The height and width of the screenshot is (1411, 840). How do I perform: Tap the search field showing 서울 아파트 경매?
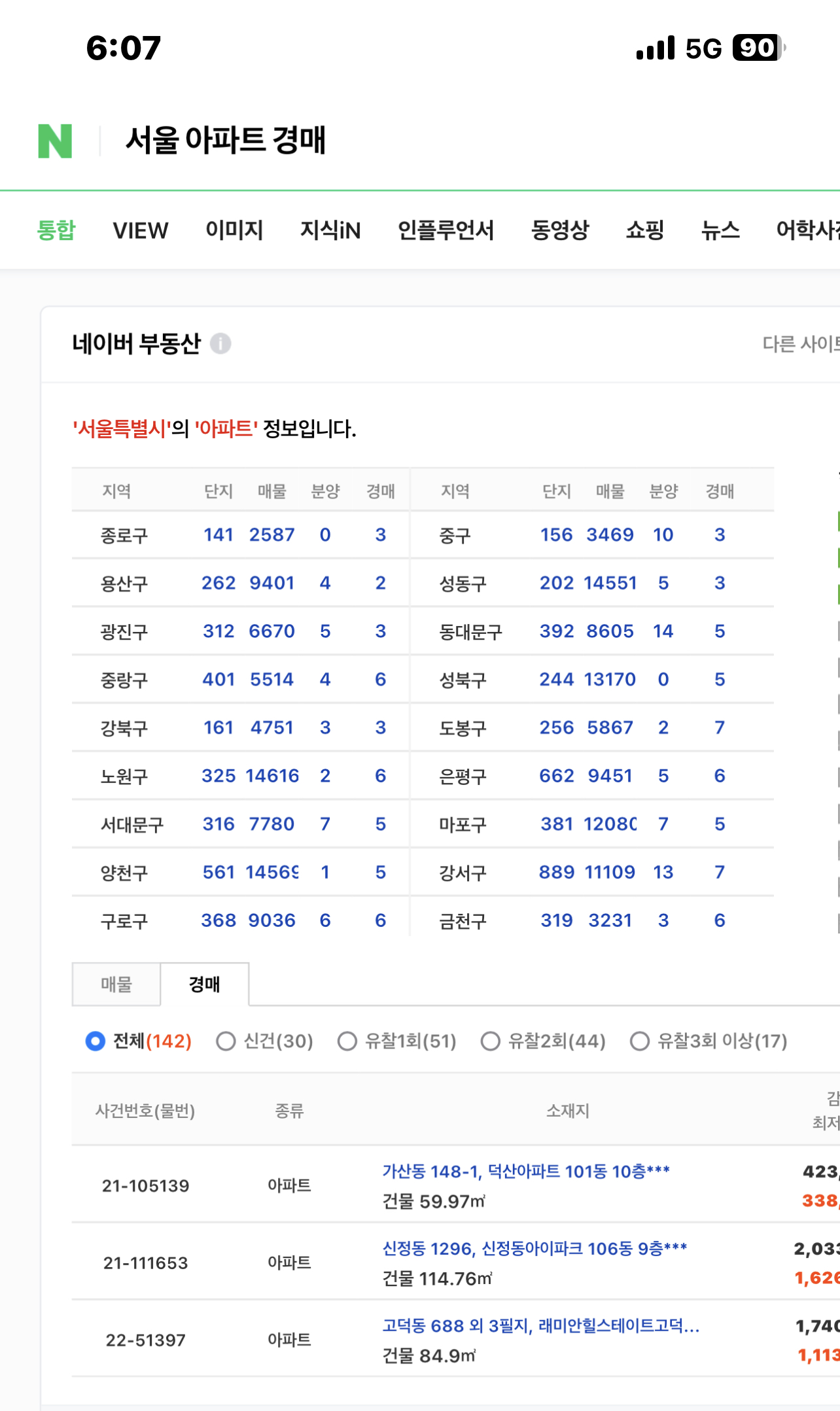pos(225,140)
